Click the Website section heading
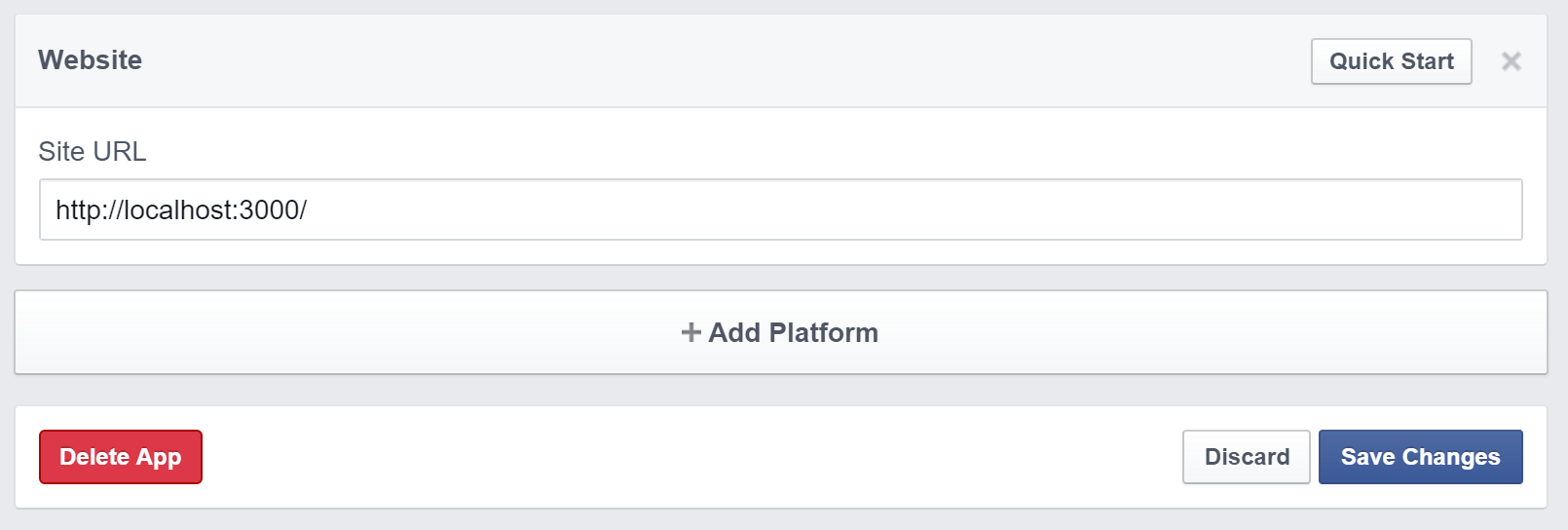The image size is (1568, 530). pyautogui.click(x=90, y=60)
